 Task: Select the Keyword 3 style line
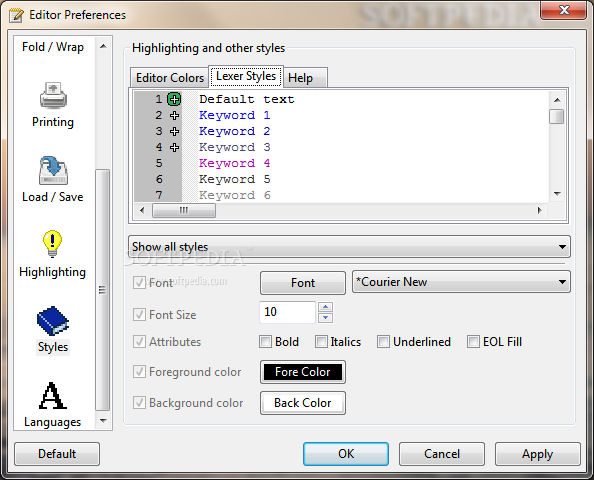click(234, 147)
